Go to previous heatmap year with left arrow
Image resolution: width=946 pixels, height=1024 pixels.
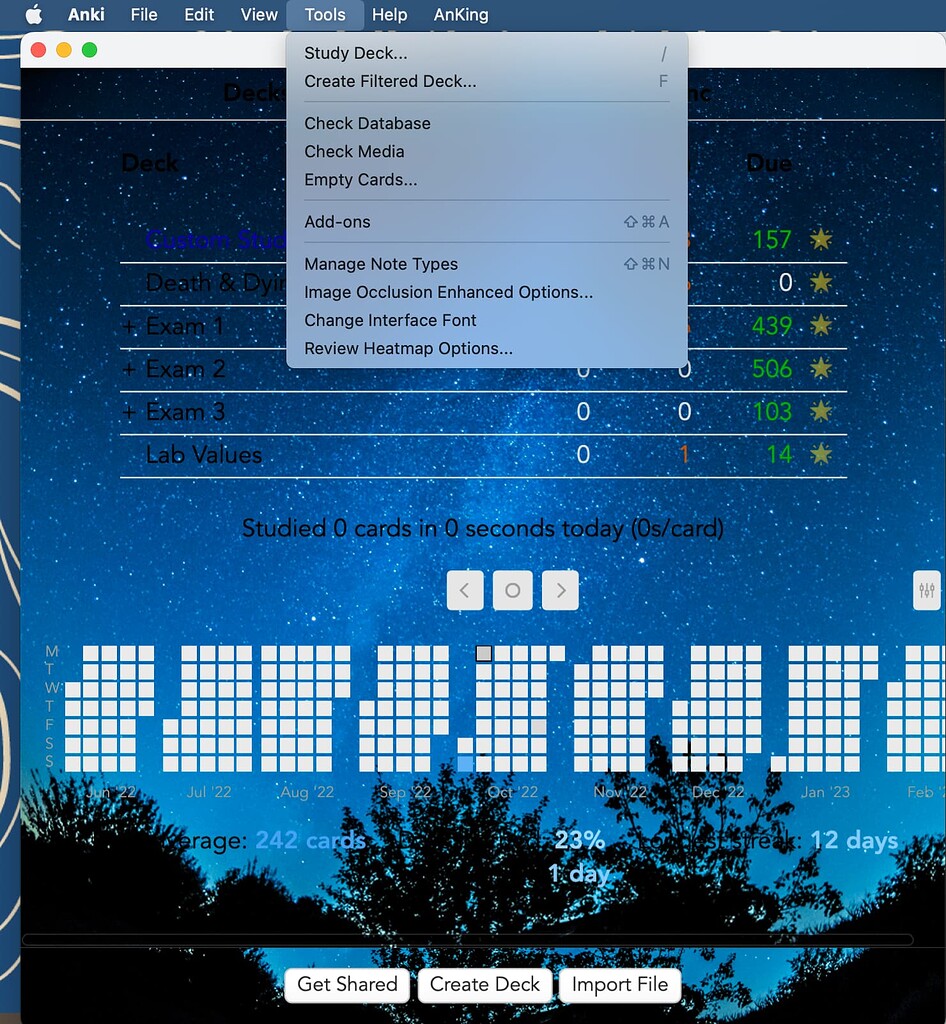(x=464, y=590)
